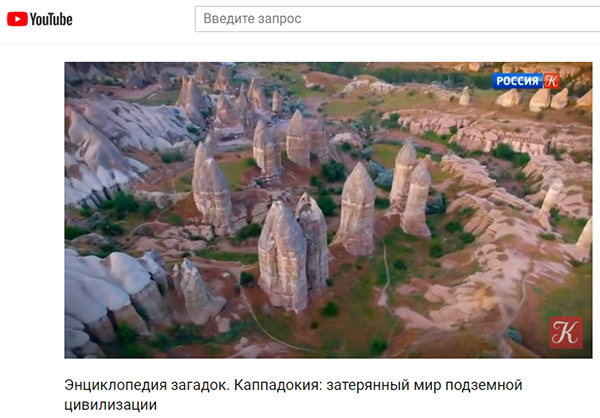Click the single tall pointed pillar beside twins

click(x=356, y=209)
